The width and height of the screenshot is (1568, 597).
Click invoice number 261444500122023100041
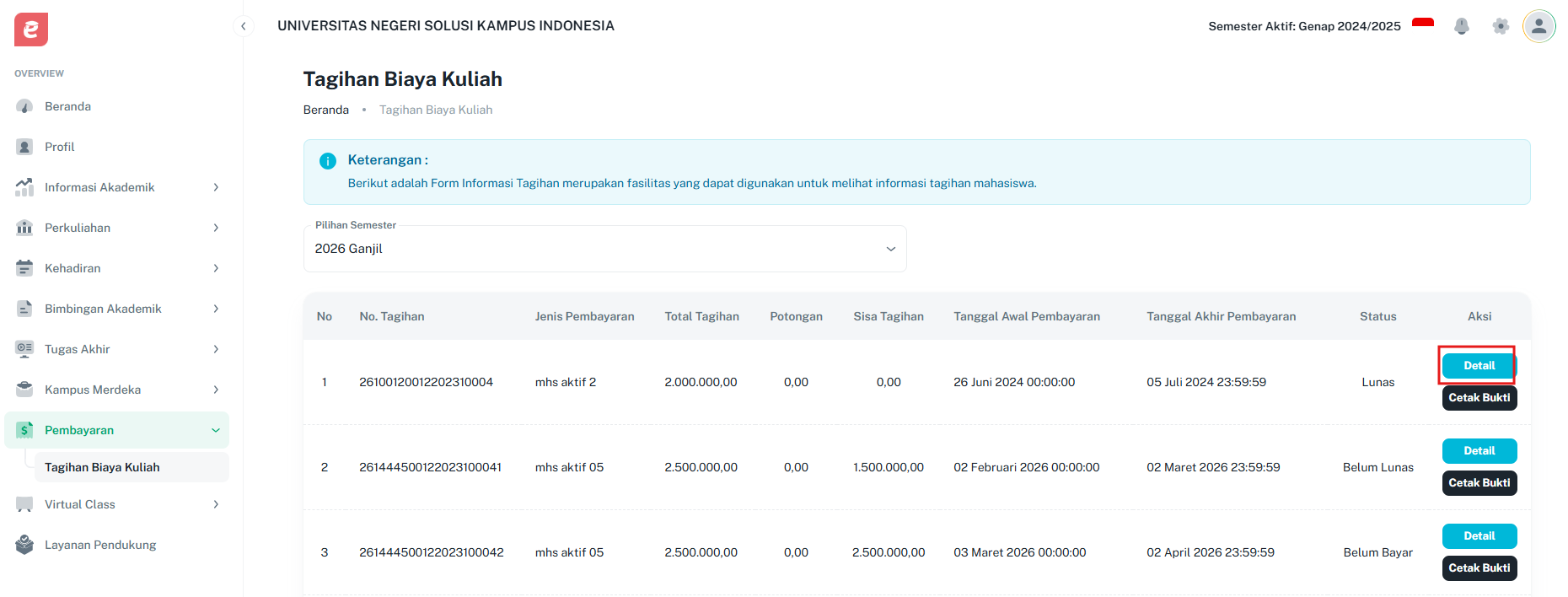[x=430, y=467]
